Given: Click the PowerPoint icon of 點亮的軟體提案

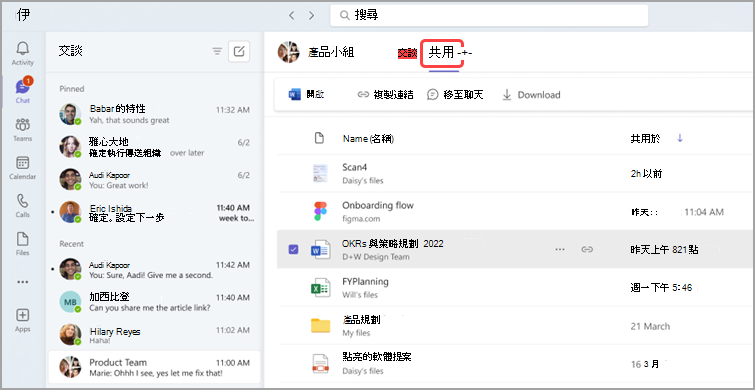Looking at the screenshot, I should (320, 364).
